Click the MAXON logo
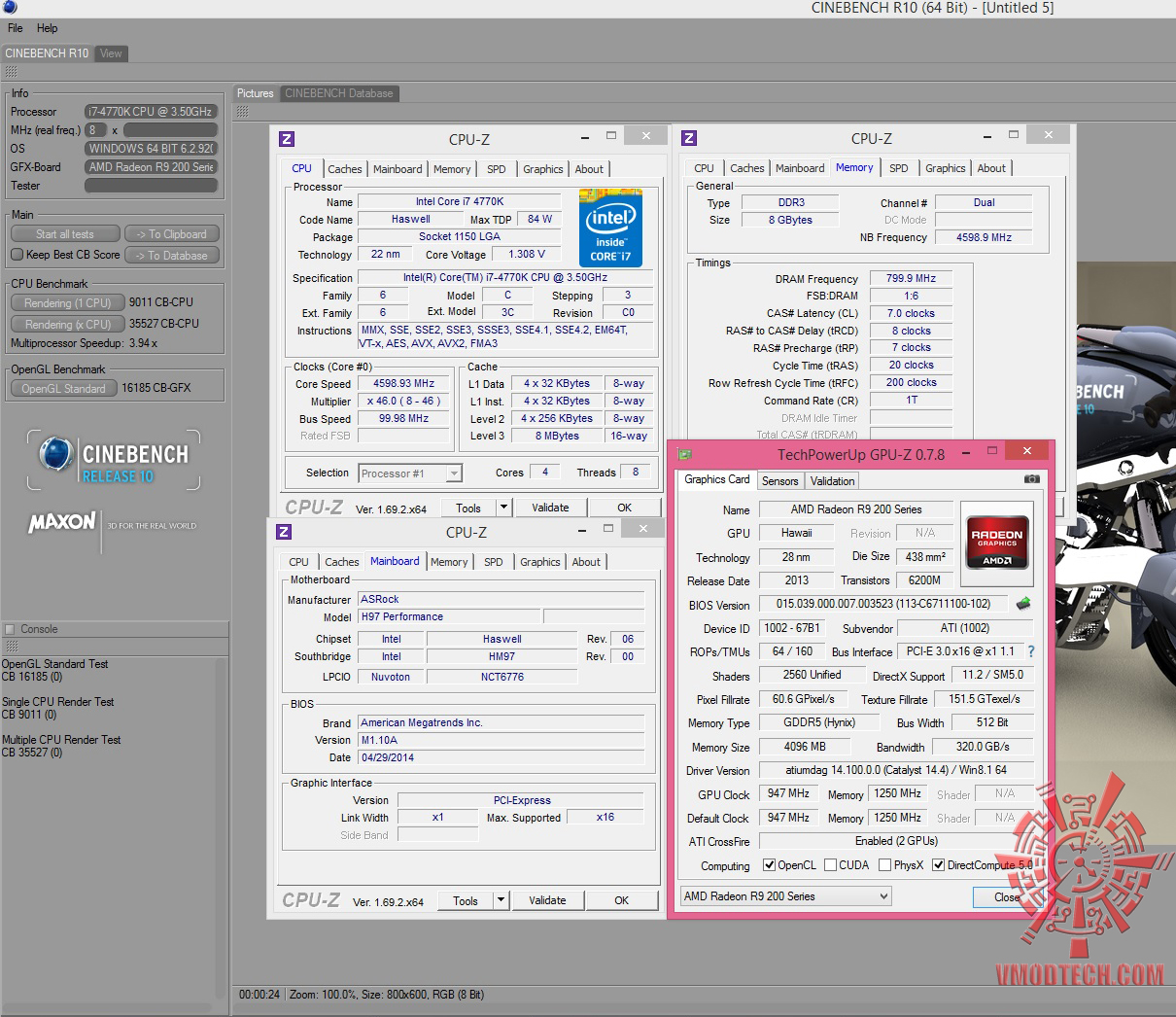The image size is (1176, 1017). coord(62,523)
